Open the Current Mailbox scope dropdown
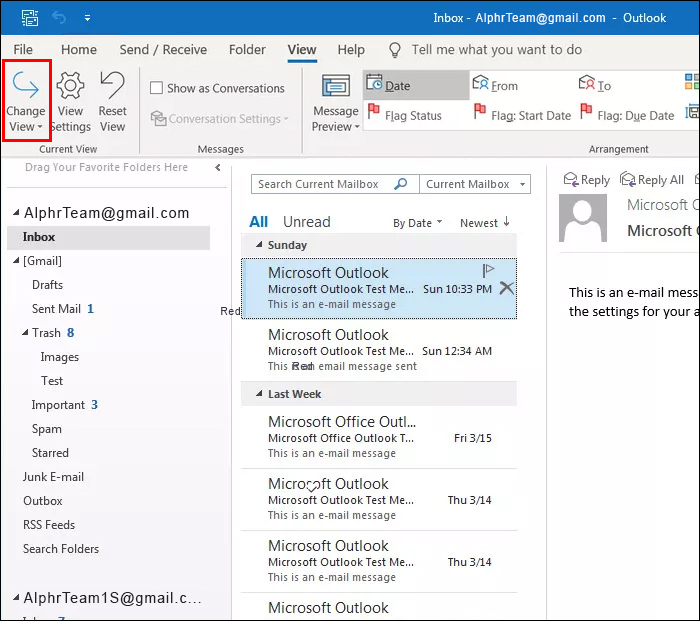700x621 pixels. click(x=475, y=184)
